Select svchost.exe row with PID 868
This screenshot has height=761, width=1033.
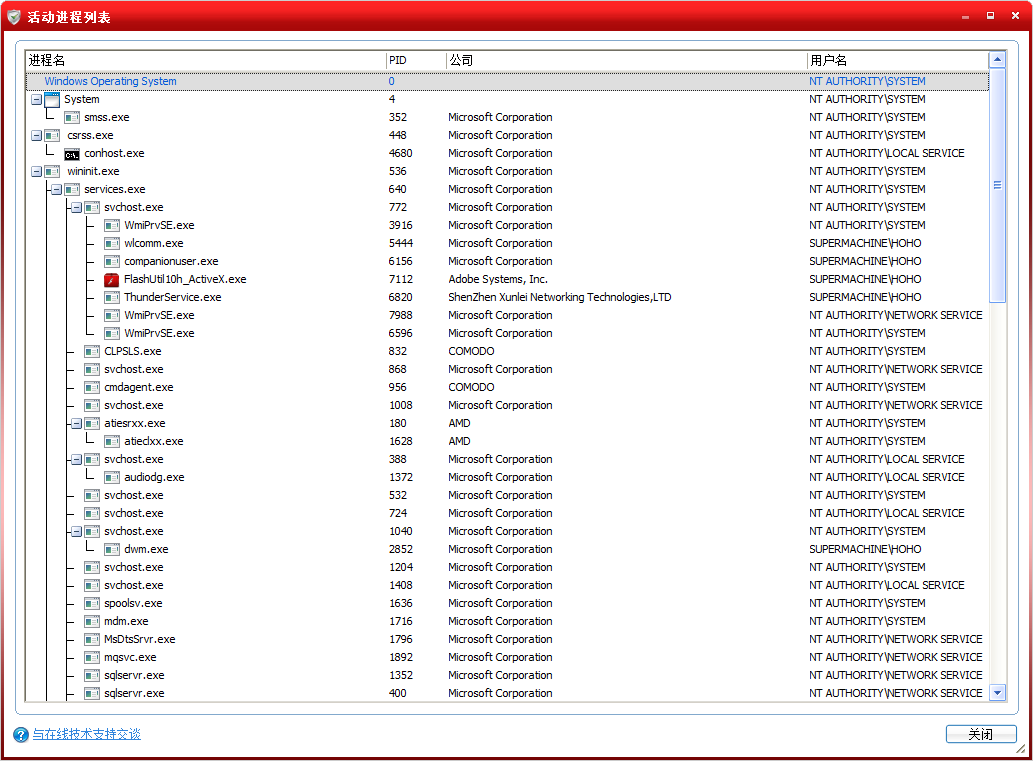(x=507, y=370)
